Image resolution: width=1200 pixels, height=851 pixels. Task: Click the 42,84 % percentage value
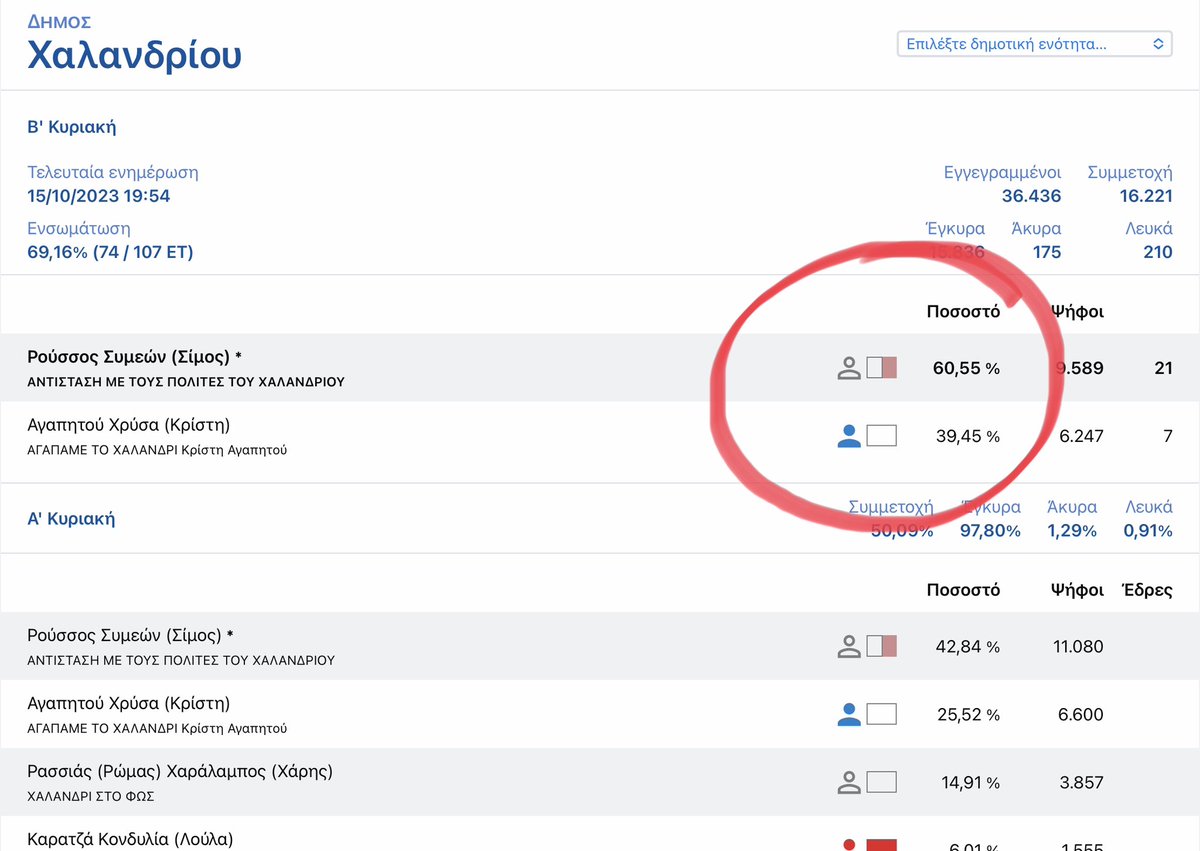click(966, 647)
